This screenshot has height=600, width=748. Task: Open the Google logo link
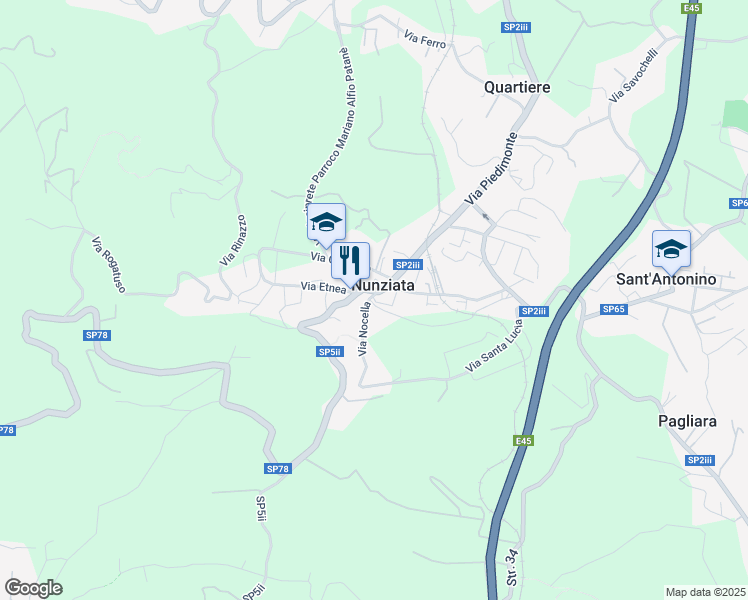coord(33,588)
